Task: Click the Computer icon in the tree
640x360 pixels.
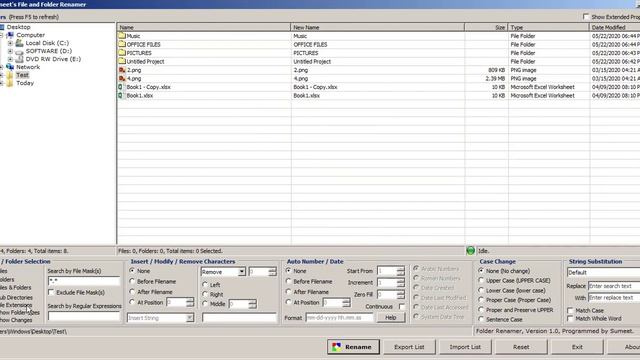Action: coord(10,35)
